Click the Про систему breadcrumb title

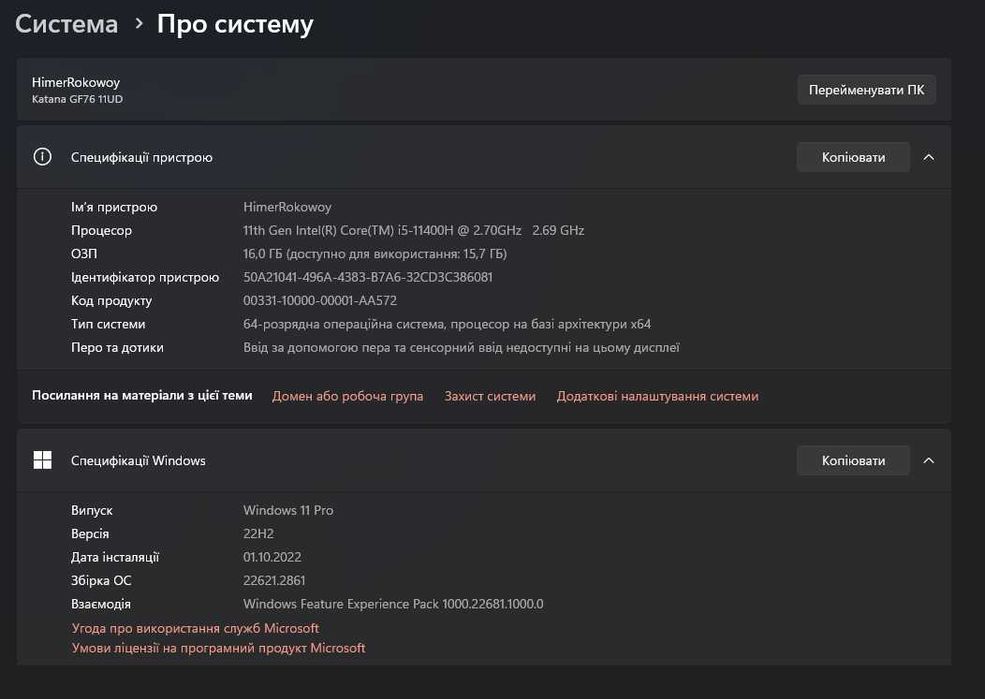pos(235,24)
